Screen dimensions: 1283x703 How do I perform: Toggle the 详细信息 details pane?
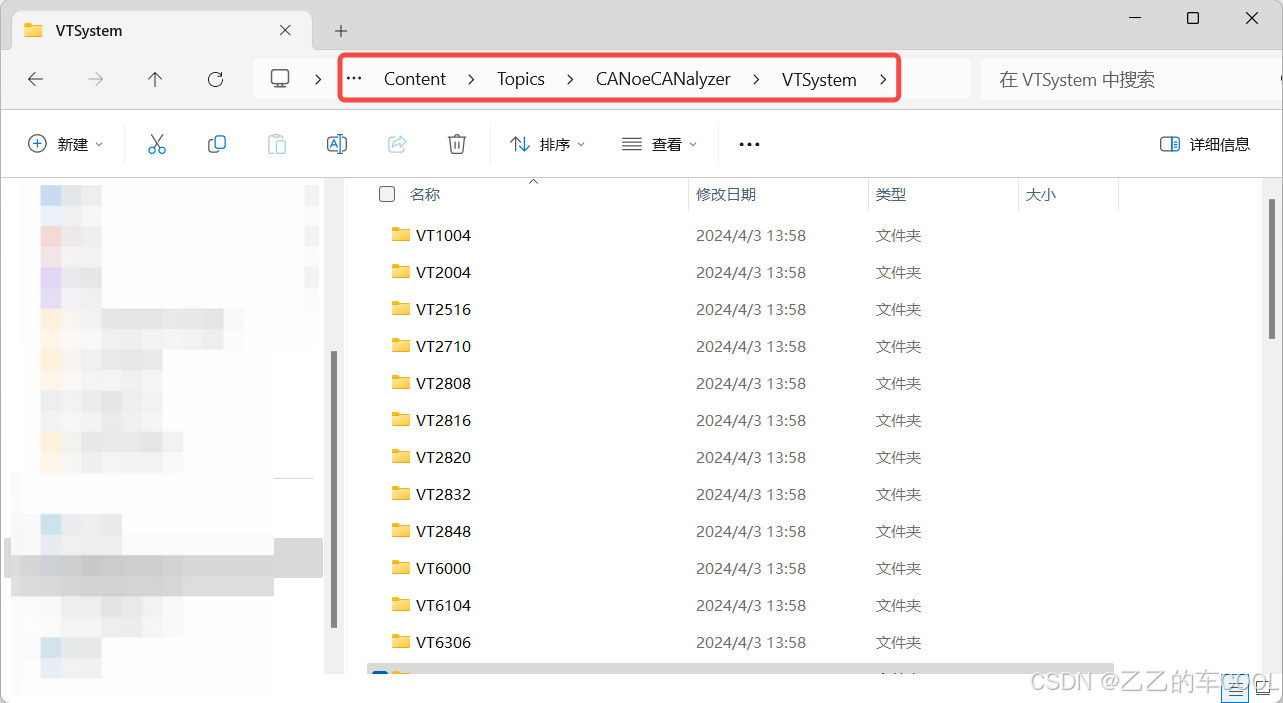(1205, 144)
